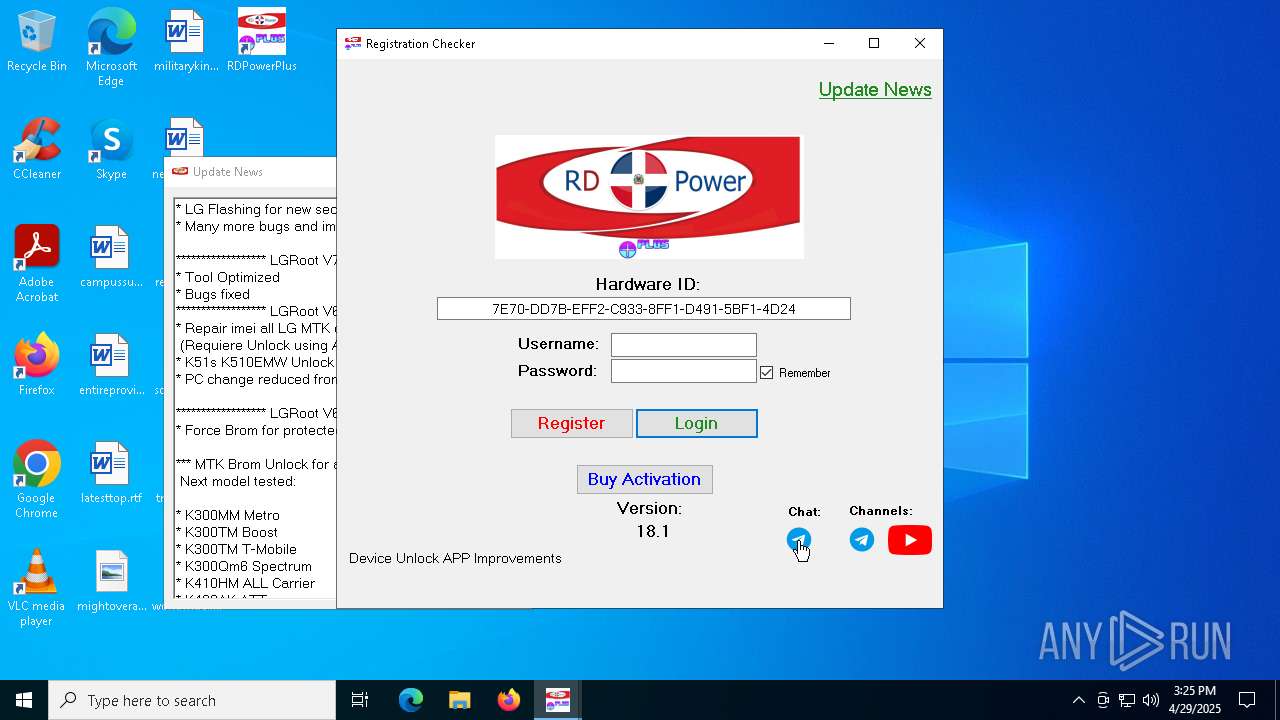The height and width of the screenshot is (720, 1280).
Task: Click 'Device Unlock APP Improvements' status text
Action: pyautogui.click(x=455, y=558)
